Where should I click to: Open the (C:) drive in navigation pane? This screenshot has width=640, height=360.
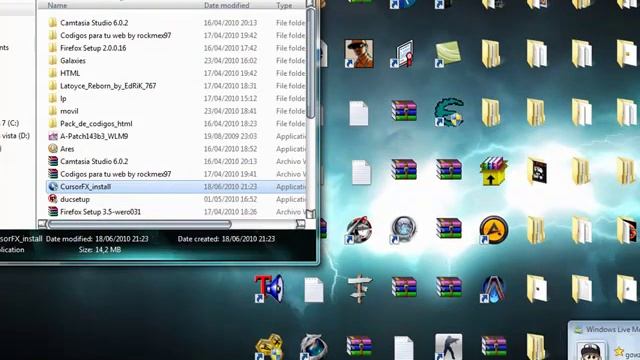click(x=10, y=123)
